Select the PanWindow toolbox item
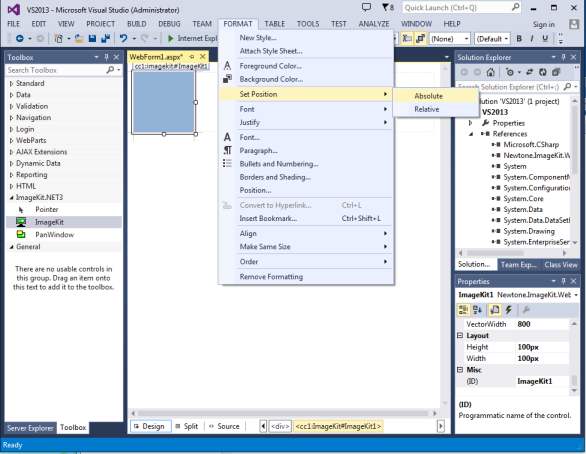Screen dimensions: 586x454 click(64, 235)
